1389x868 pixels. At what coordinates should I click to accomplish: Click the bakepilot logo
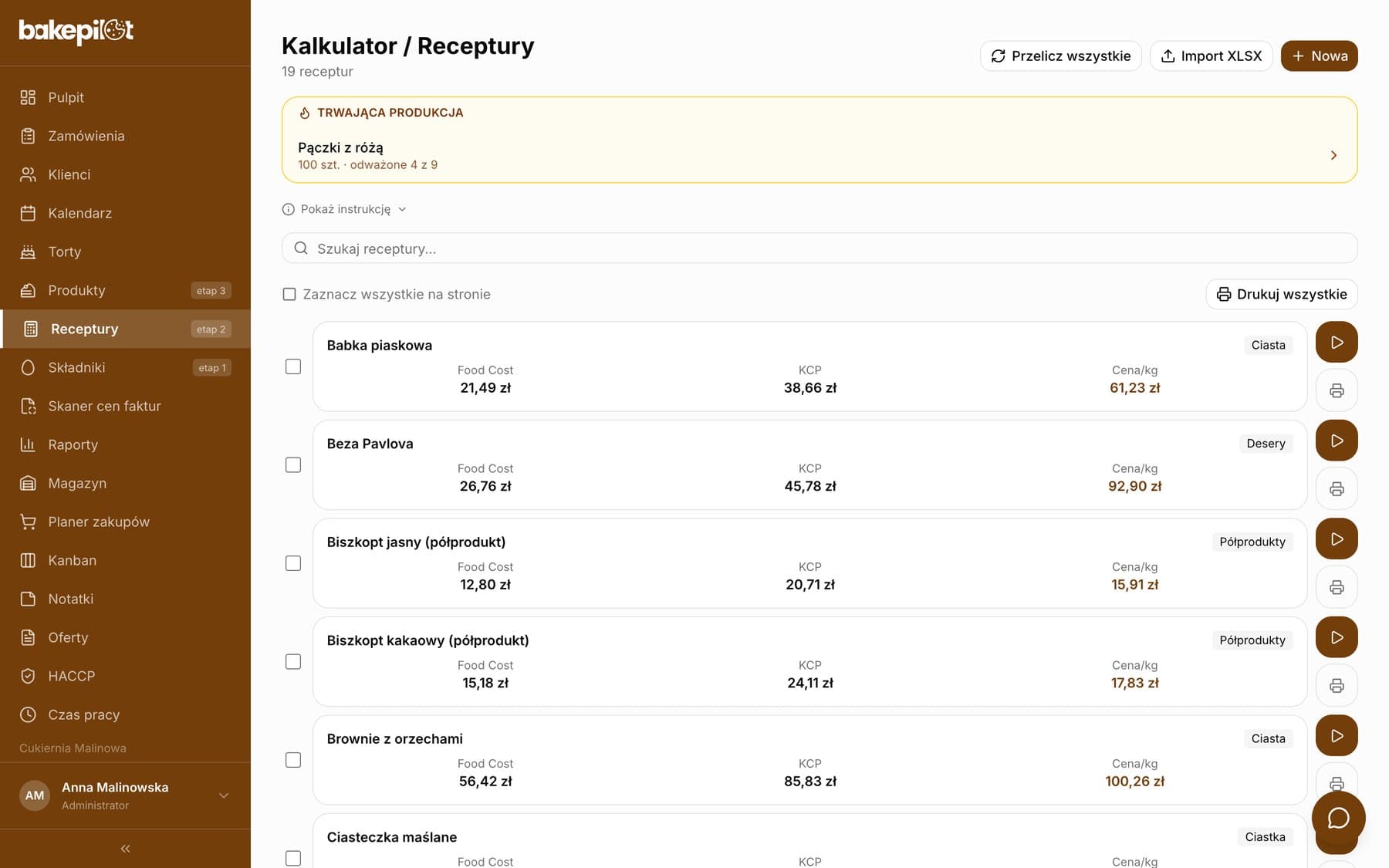[x=76, y=31]
